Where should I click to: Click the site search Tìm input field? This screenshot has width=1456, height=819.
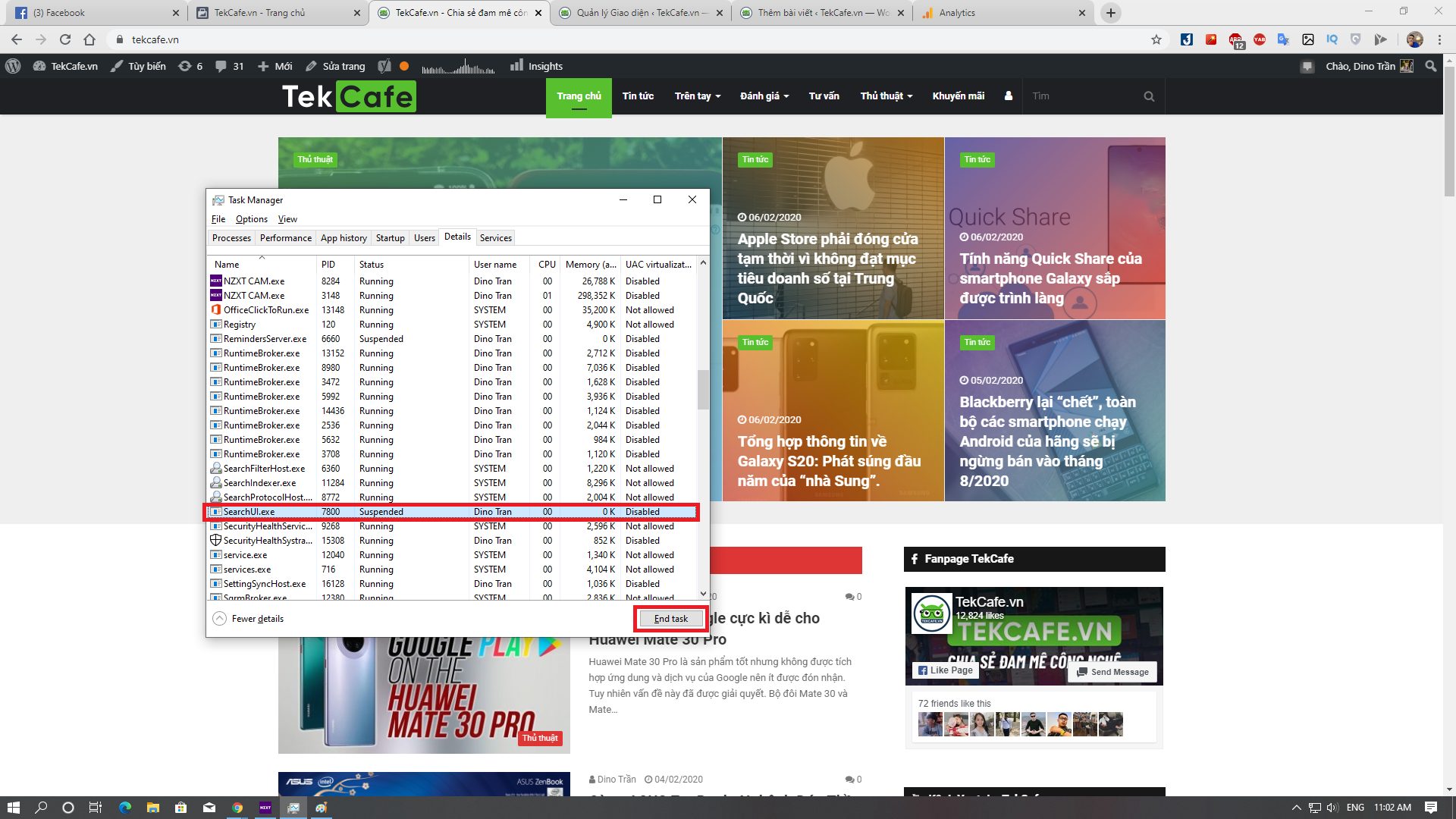pos(1083,96)
